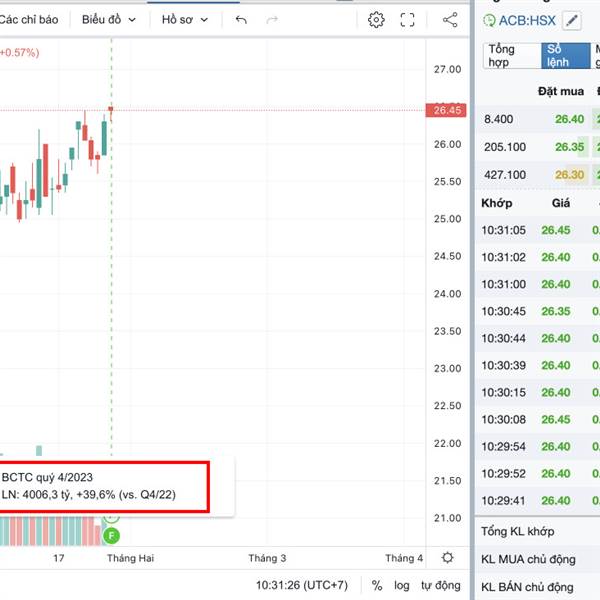The width and height of the screenshot is (600, 600).
Task: Open the Hồ sơ dropdown menu
Action: tap(185, 20)
